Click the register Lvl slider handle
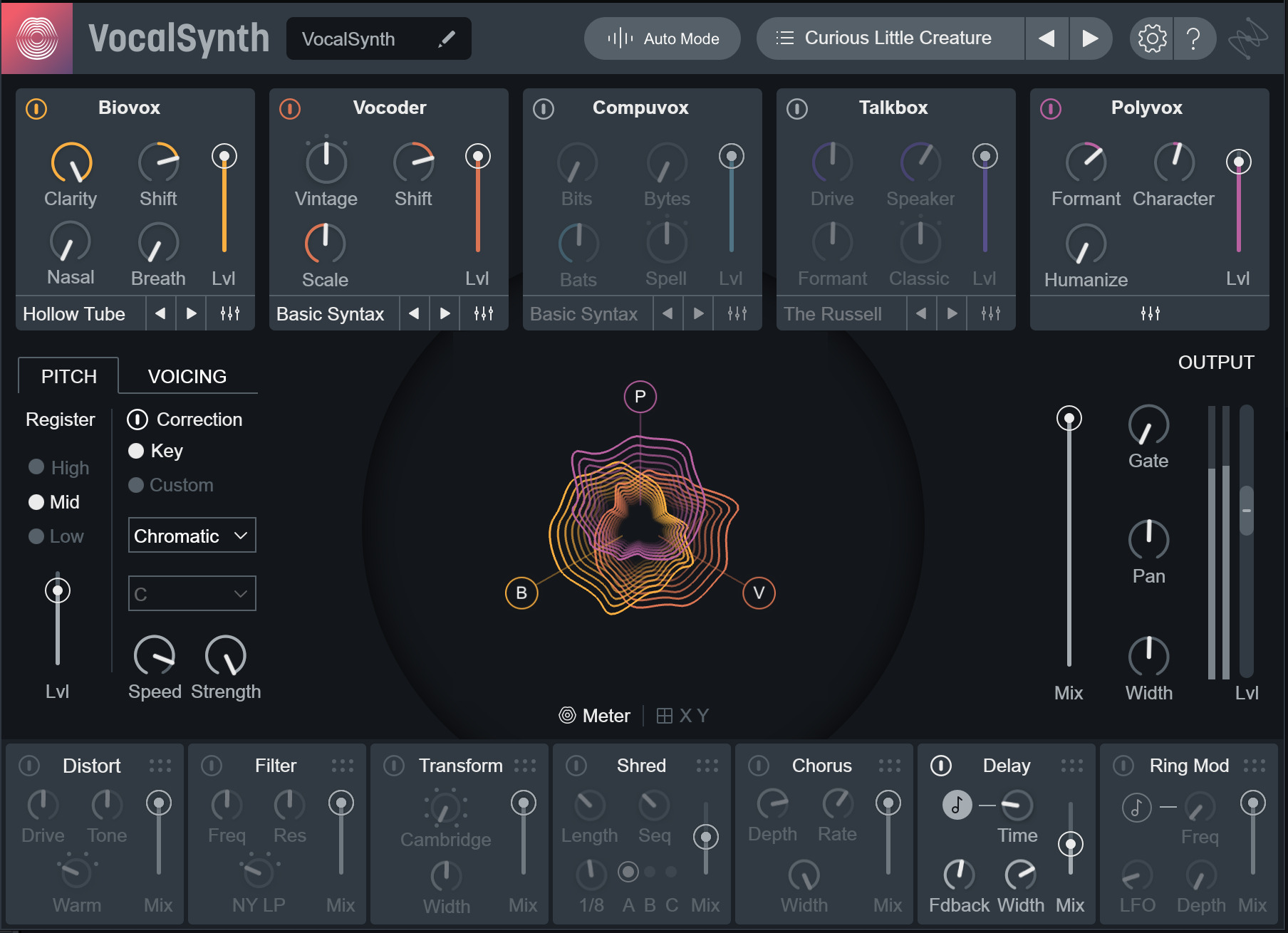 point(58,590)
